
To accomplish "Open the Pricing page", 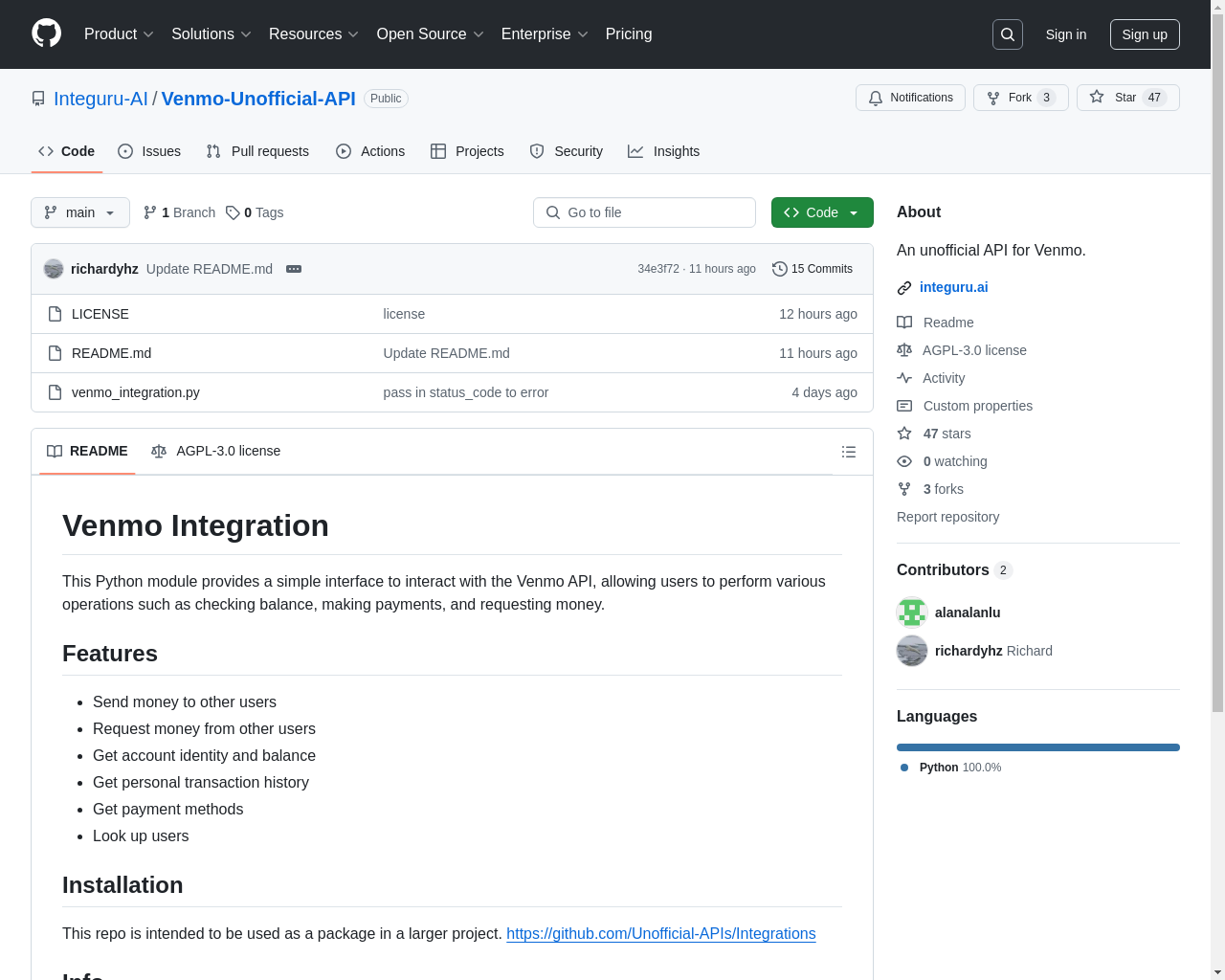I will tap(629, 33).
